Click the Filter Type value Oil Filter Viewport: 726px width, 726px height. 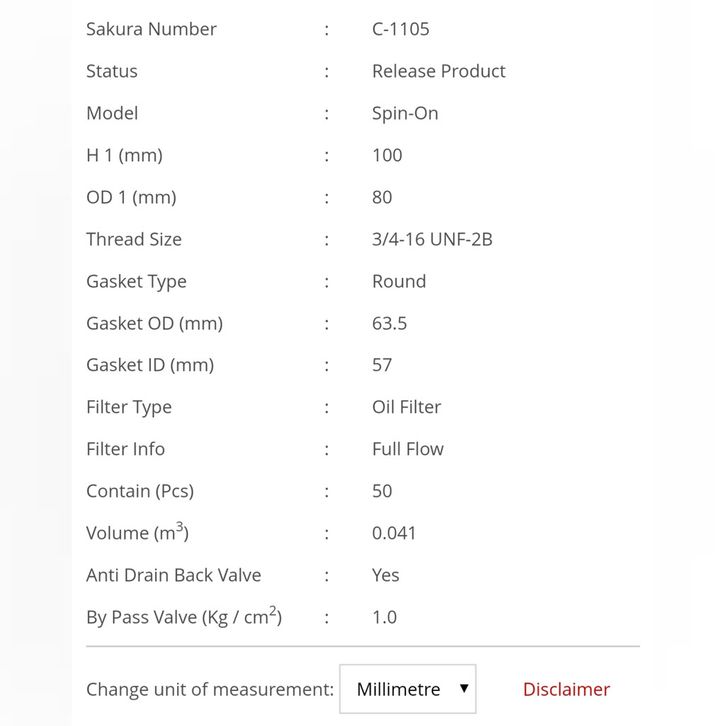coord(406,407)
